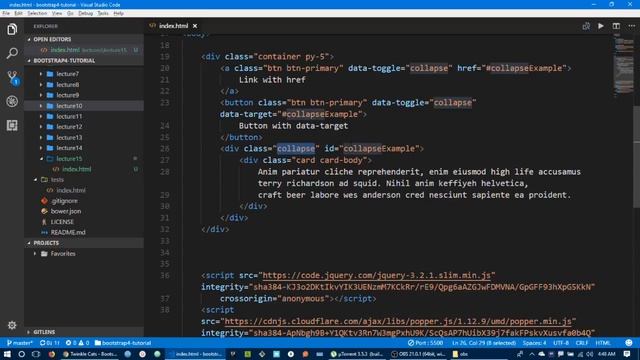Click the code minimap preview
The height and width of the screenshot is (360, 640).
[623, 65]
